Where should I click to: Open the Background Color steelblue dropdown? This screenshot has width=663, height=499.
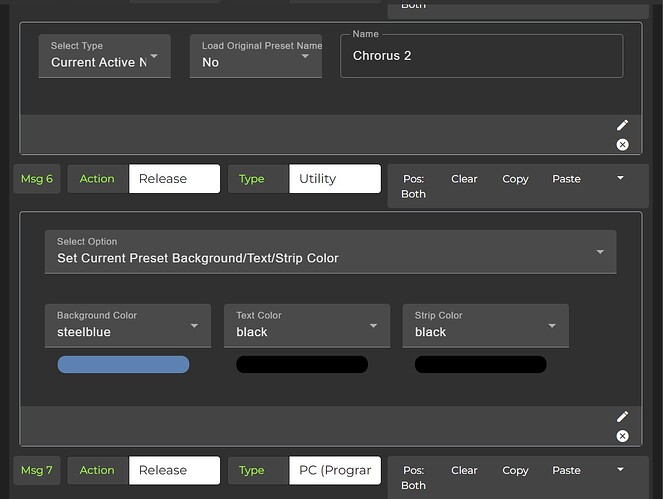pyautogui.click(x=128, y=325)
